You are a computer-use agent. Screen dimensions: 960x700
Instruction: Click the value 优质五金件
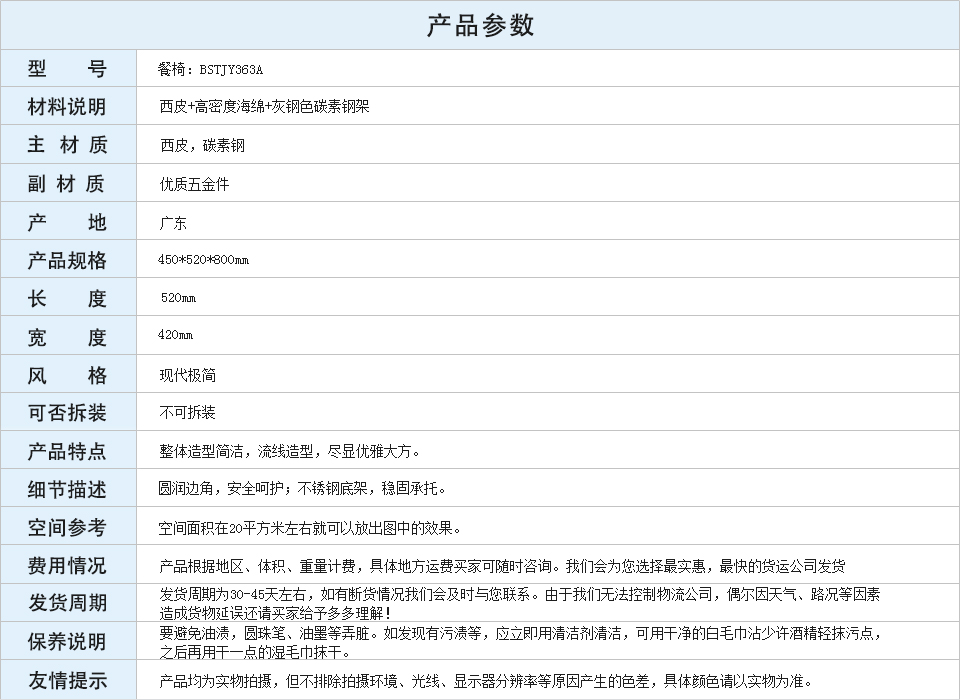tap(195, 184)
